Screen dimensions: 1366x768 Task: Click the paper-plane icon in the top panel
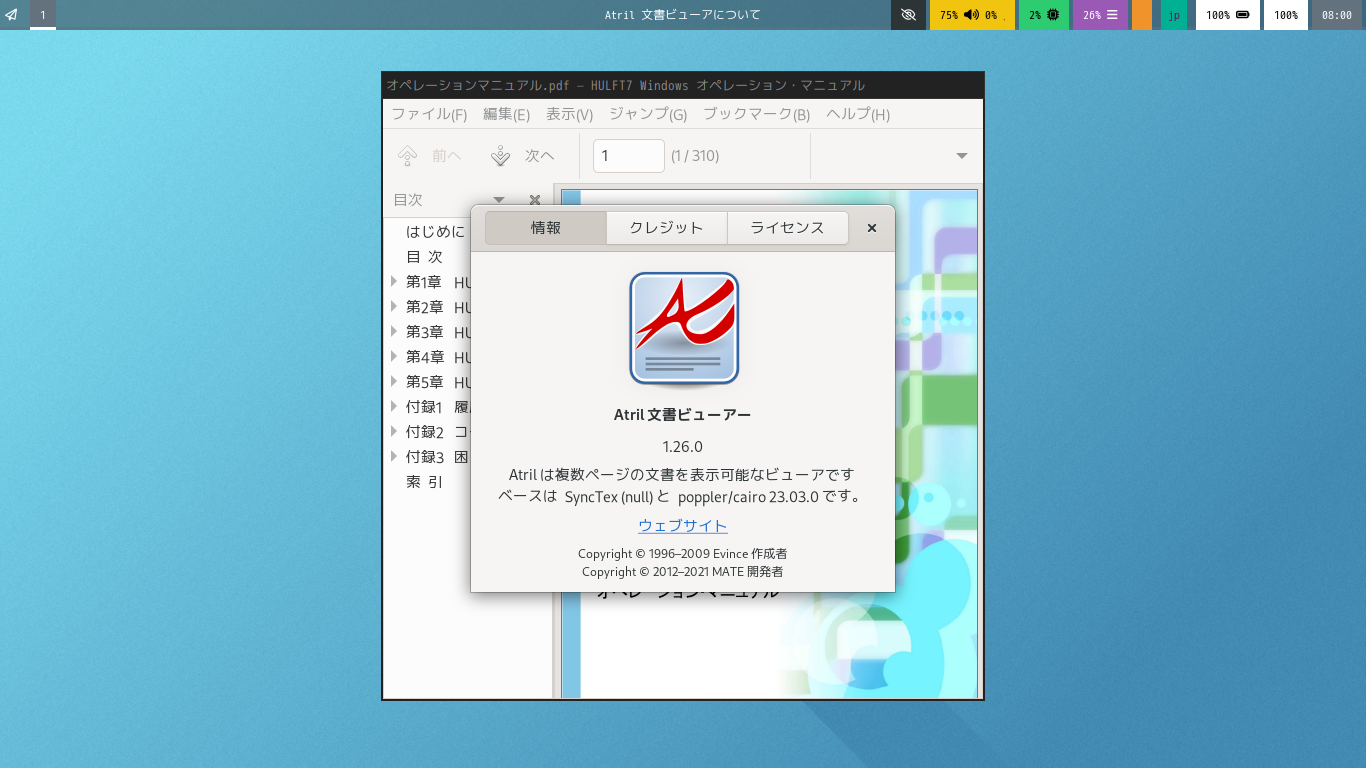[12, 15]
